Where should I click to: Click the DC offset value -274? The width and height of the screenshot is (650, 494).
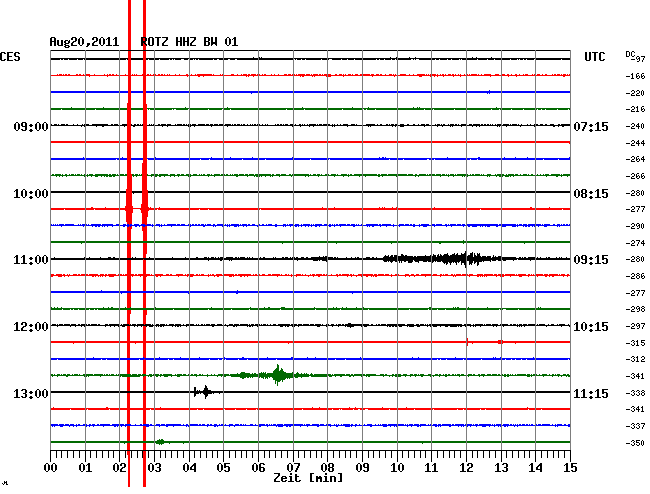click(635, 243)
